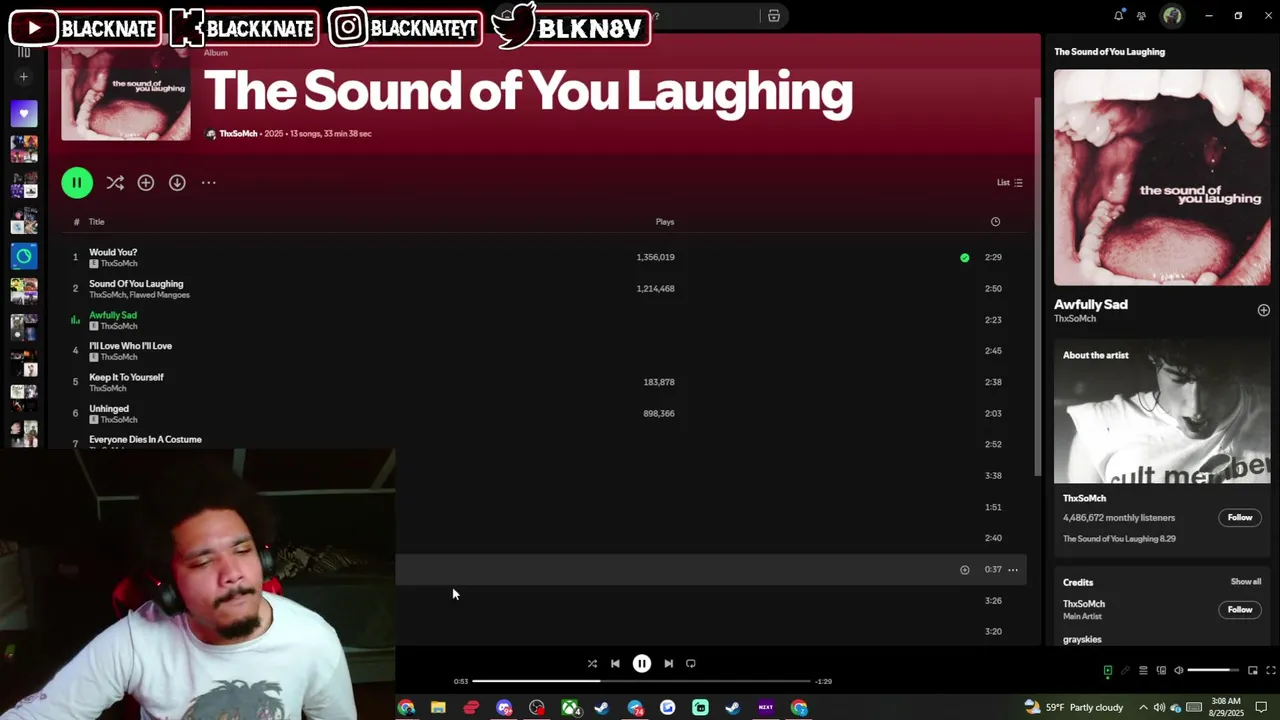Click the Title column header
Screen dimensions: 1280x720
[x=97, y=222]
